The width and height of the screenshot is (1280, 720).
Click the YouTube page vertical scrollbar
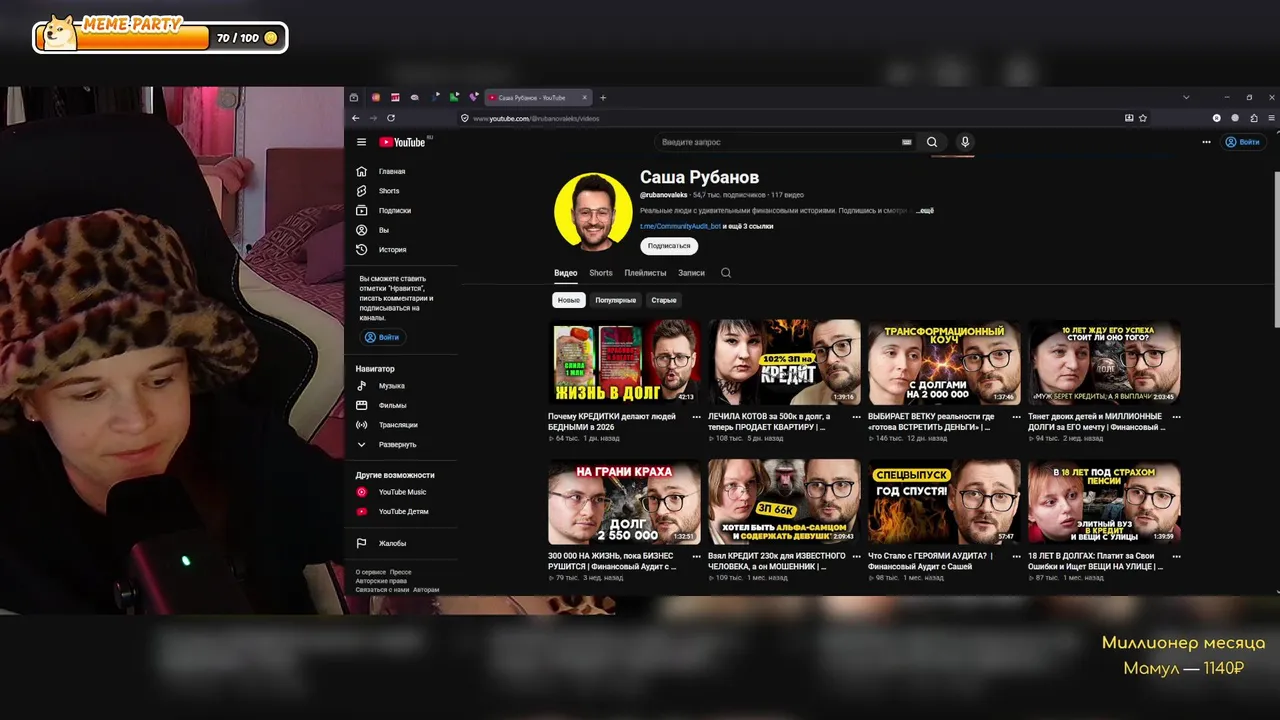[x=1276, y=250]
